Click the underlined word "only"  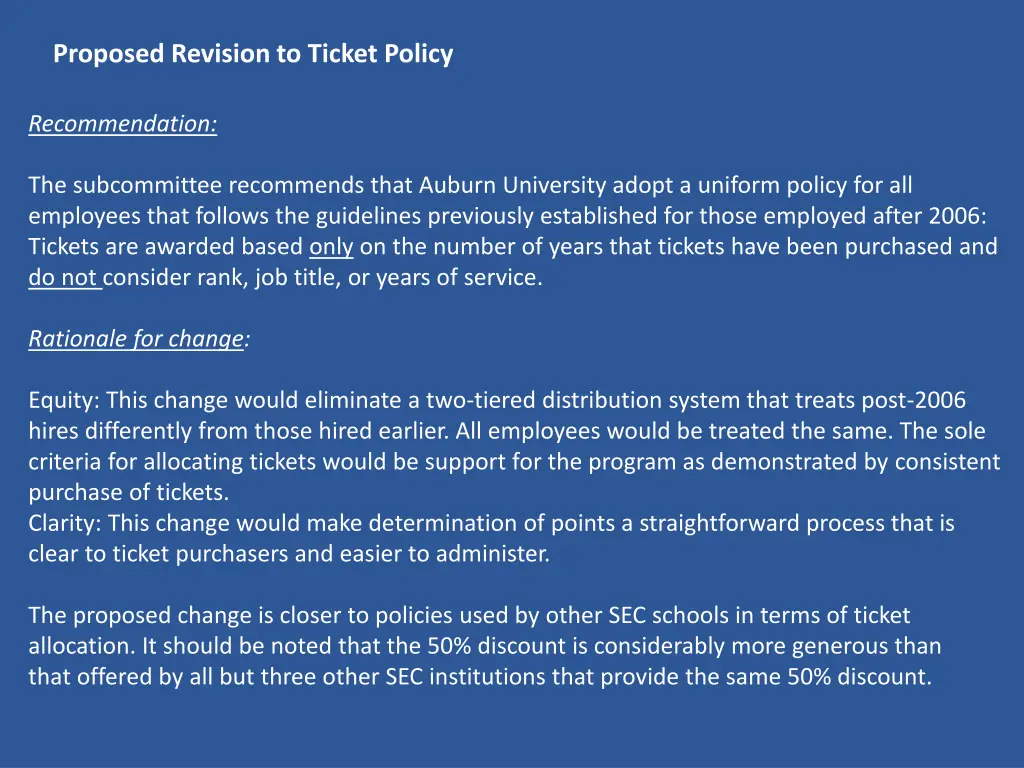click(x=332, y=247)
